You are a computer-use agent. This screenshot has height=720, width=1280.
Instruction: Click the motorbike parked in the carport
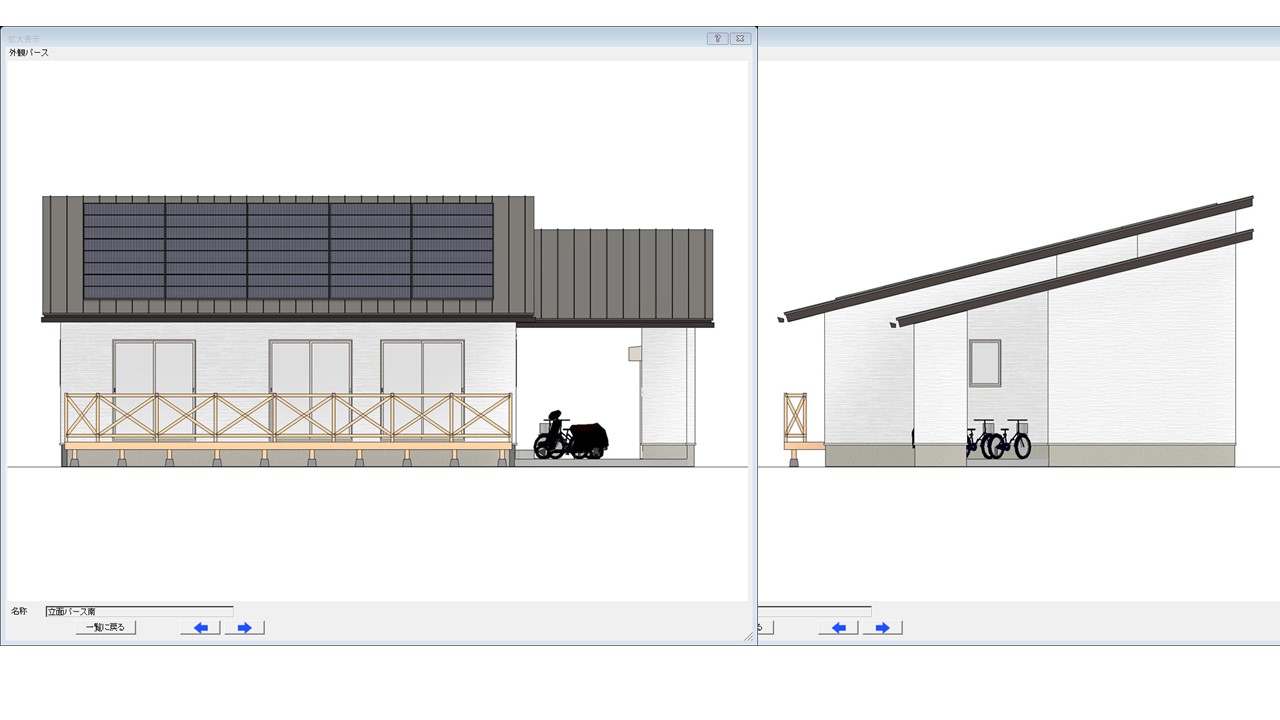(x=571, y=438)
